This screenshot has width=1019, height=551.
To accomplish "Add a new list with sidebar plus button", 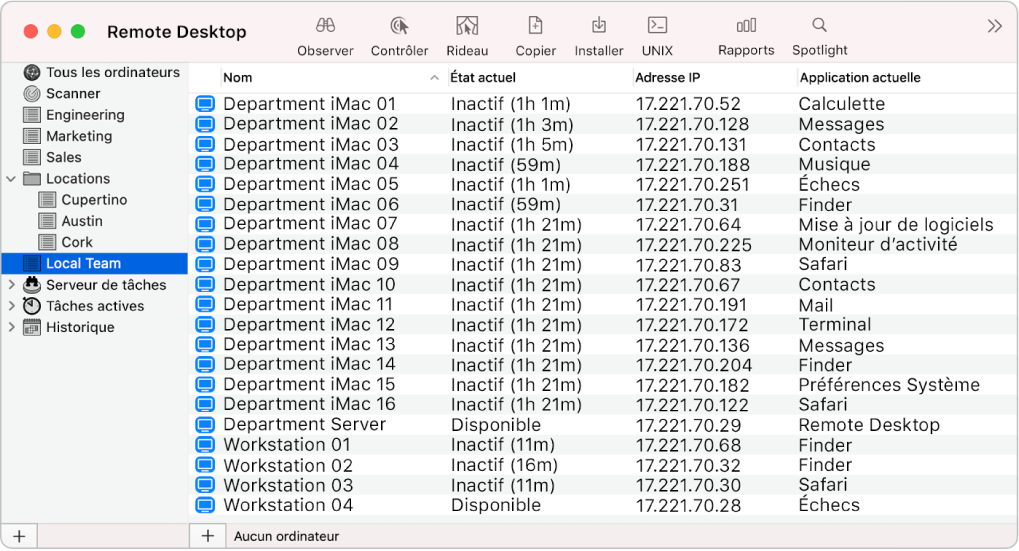I will (19, 536).
